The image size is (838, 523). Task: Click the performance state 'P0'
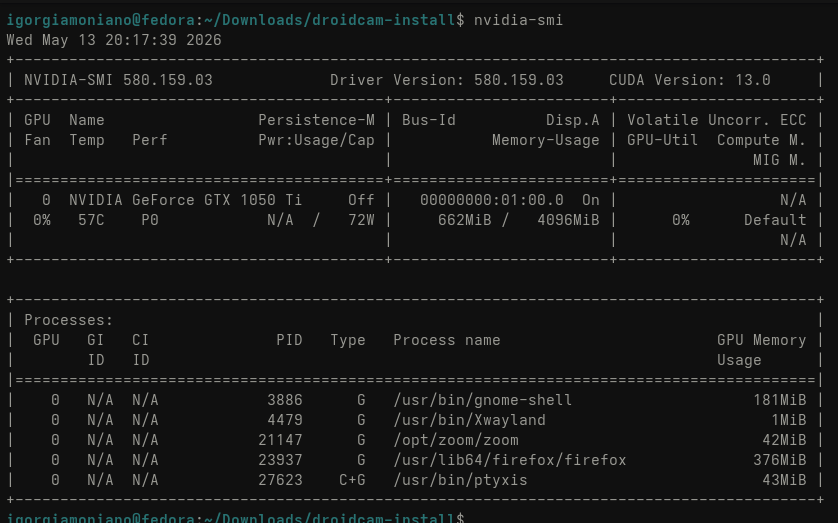[150, 220]
